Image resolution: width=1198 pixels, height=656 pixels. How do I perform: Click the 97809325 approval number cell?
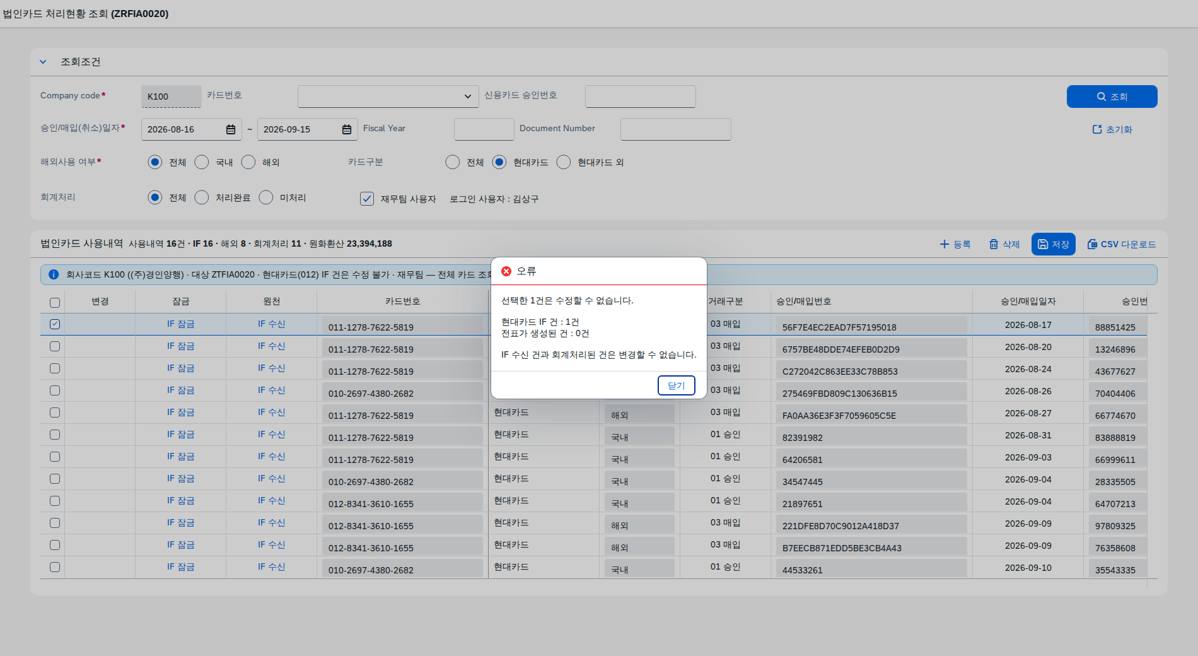1118,526
